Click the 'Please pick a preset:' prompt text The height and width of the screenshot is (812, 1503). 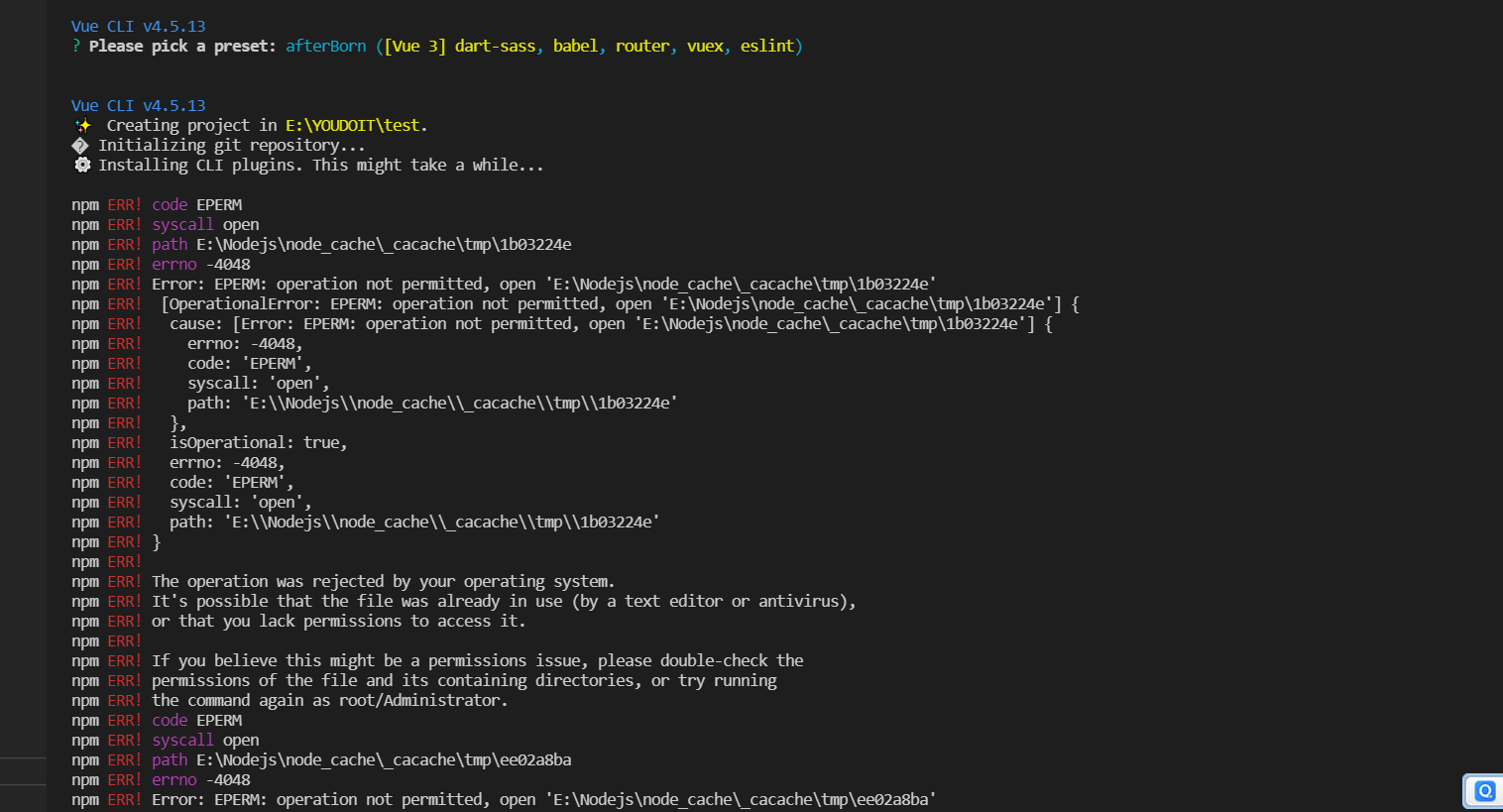pos(182,46)
